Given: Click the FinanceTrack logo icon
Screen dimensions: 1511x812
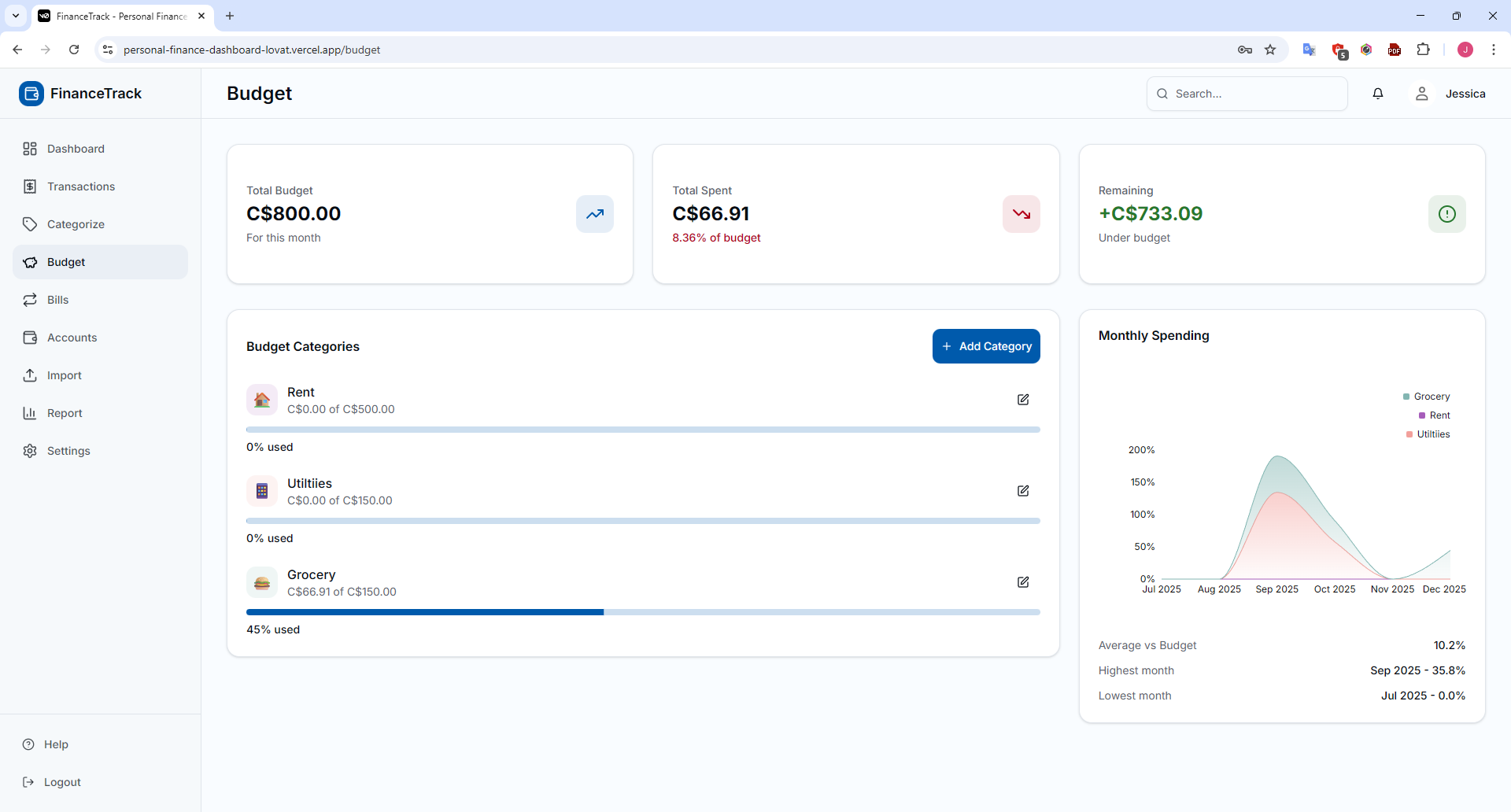Looking at the screenshot, I should click(x=31, y=94).
